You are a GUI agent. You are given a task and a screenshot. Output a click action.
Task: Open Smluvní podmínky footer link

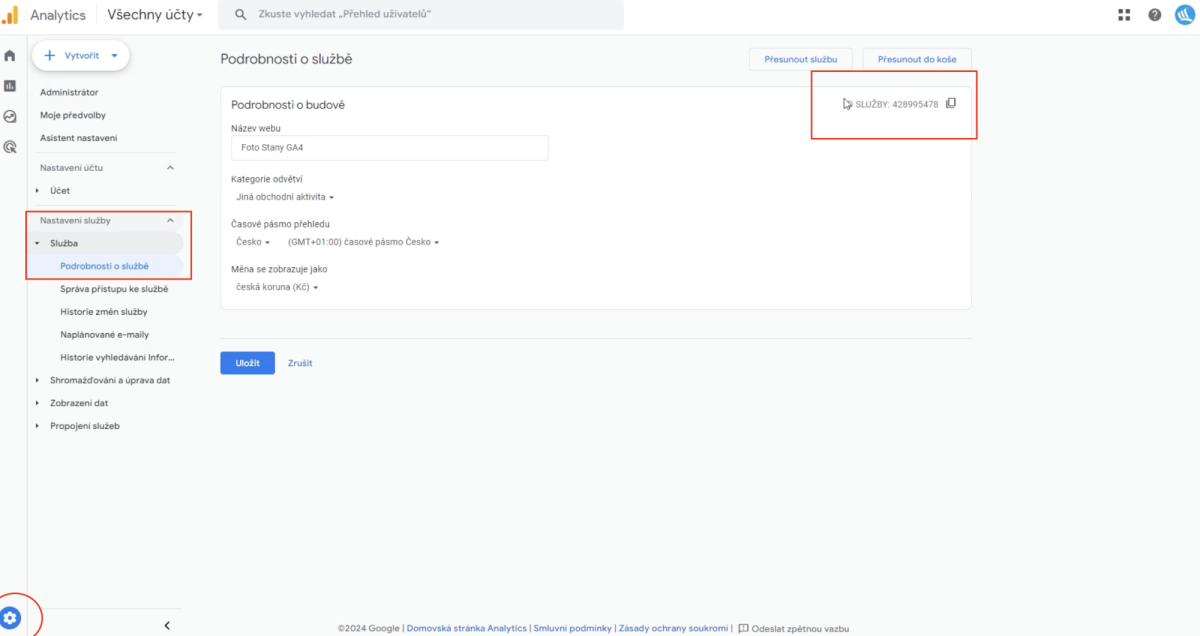click(572, 628)
